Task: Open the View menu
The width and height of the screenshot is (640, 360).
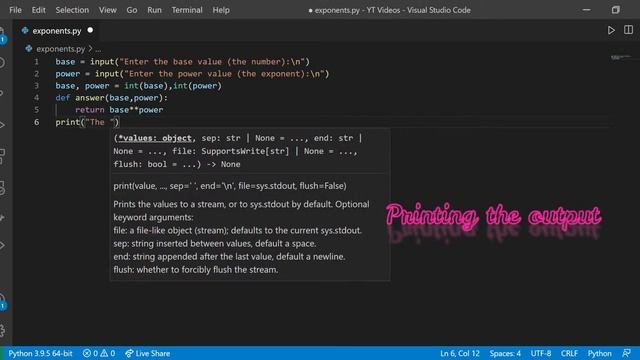Action: pyautogui.click(x=107, y=10)
